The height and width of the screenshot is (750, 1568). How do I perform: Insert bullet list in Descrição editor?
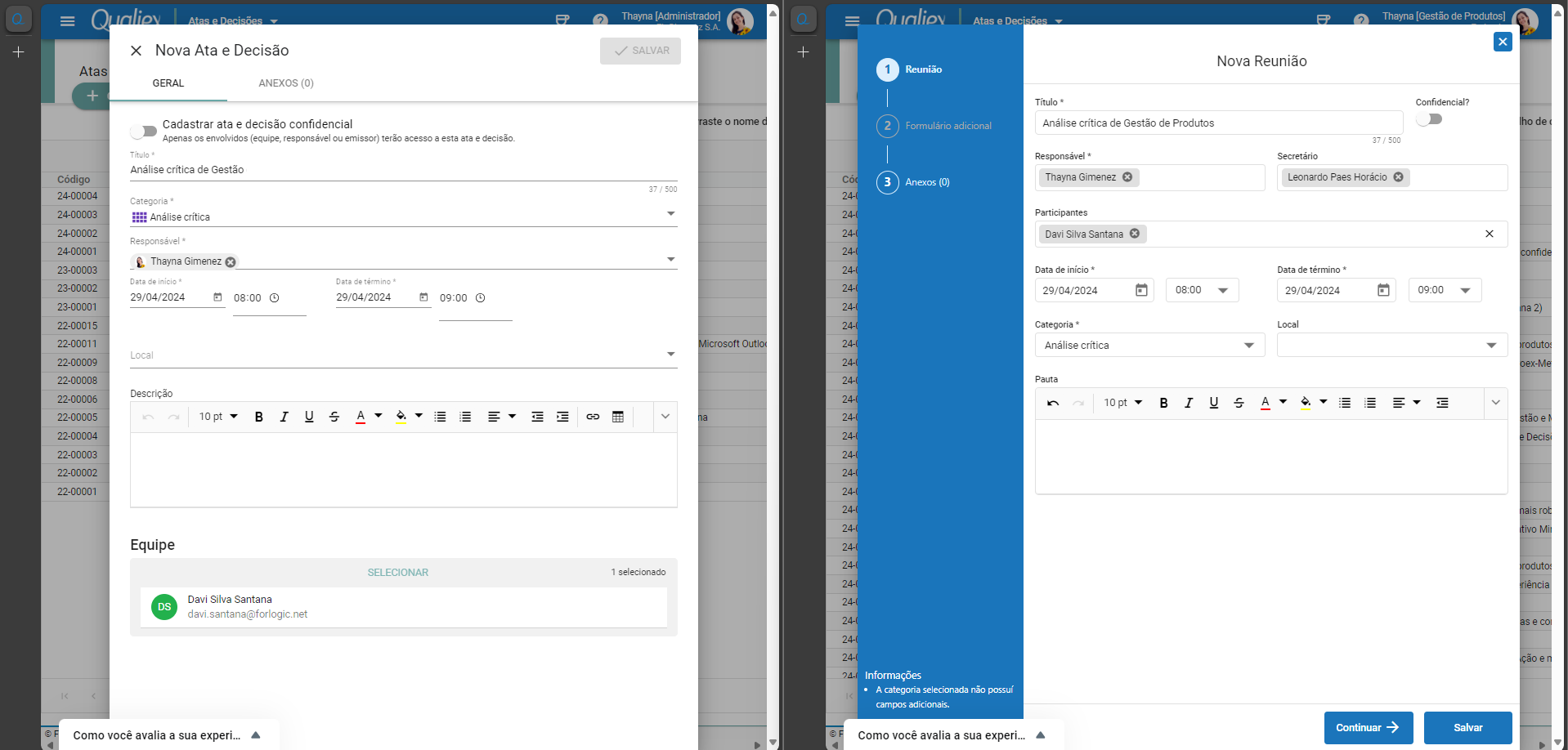[x=440, y=417]
